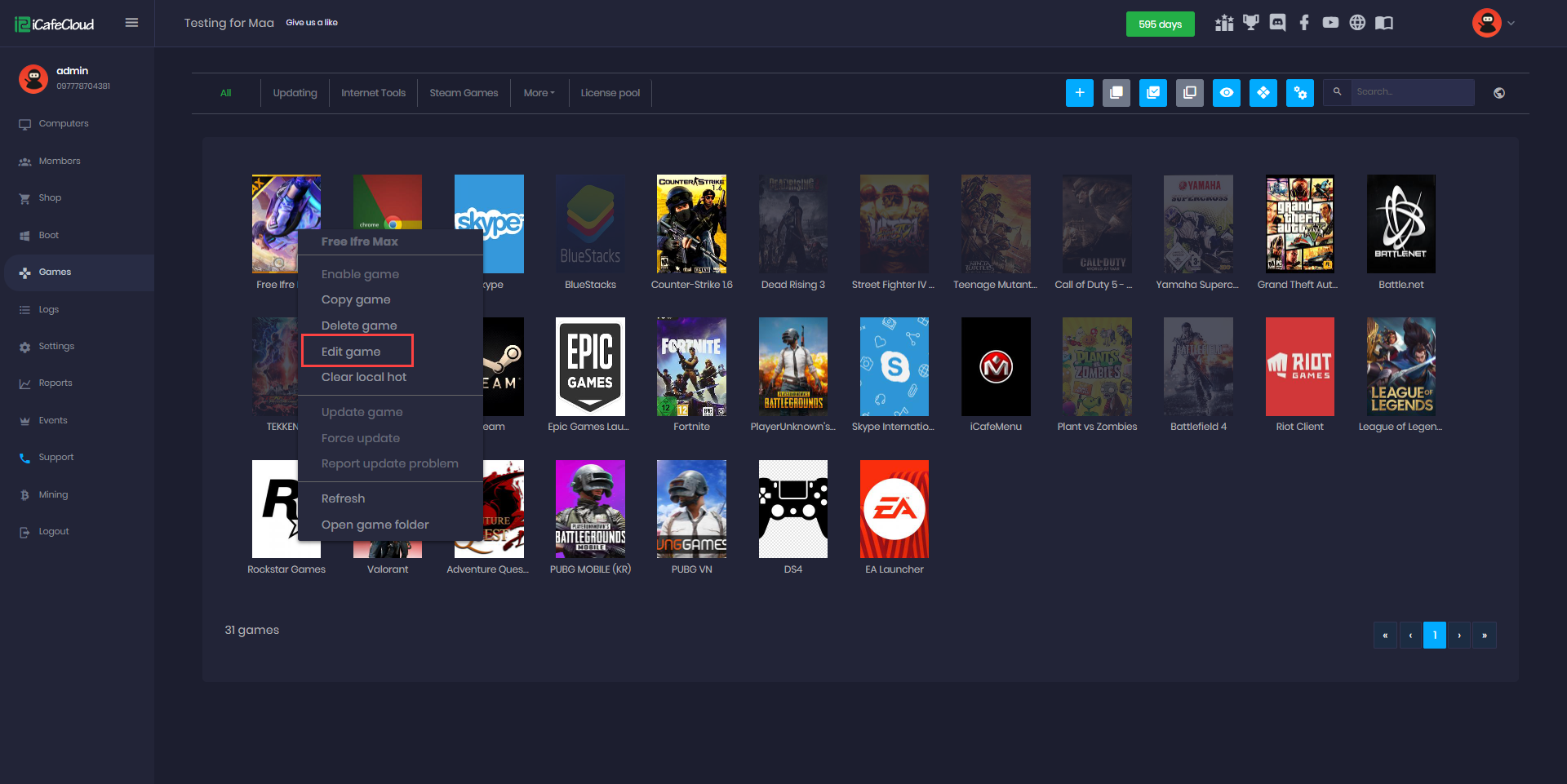Click the blue checkmark library toolbar button
The image size is (1567, 784).
(1152, 93)
